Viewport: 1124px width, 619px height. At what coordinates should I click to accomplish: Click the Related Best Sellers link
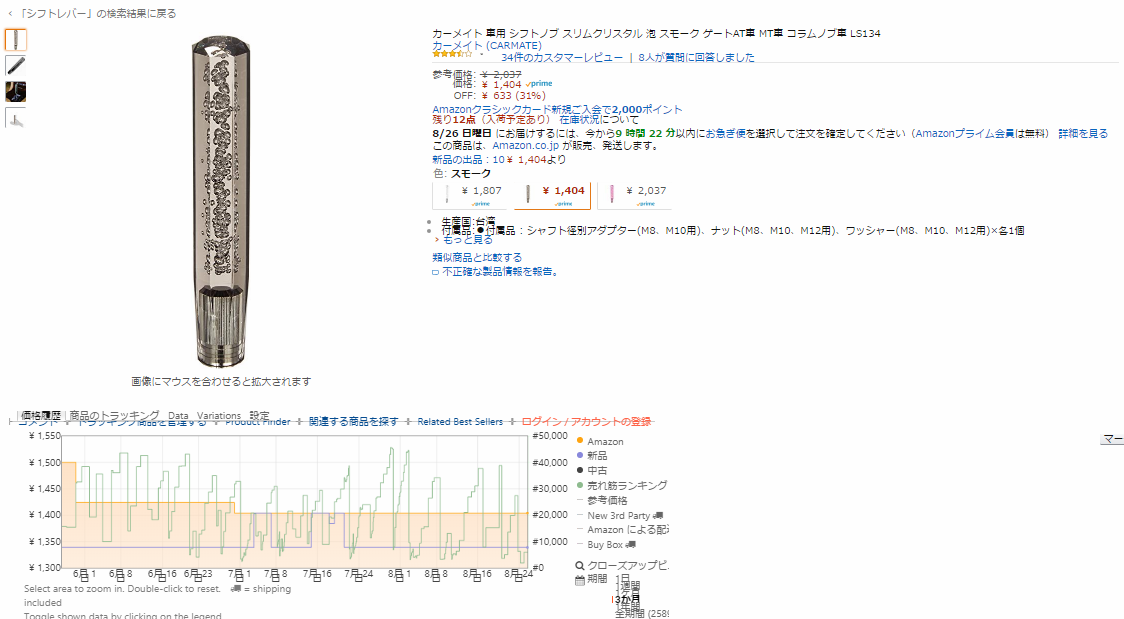coord(460,422)
